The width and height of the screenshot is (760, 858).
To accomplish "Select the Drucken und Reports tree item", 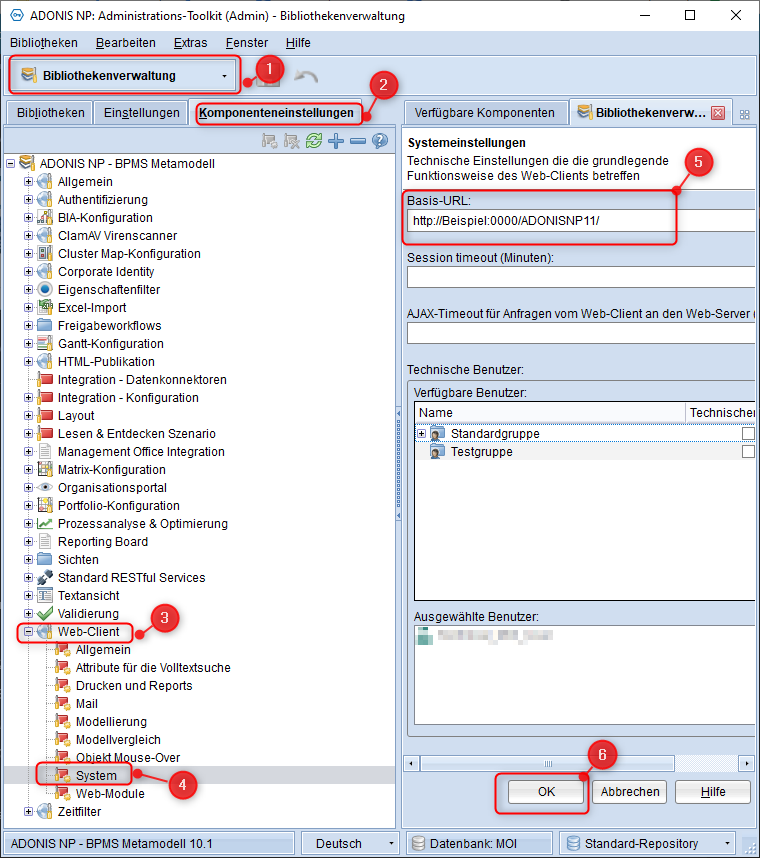I will [x=134, y=686].
